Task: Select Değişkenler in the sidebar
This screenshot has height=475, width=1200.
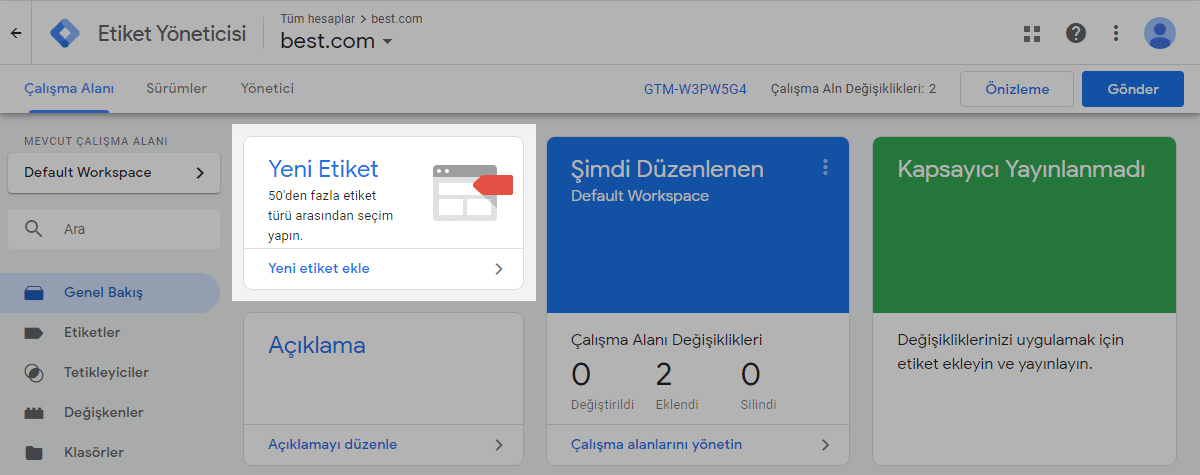Action: (x=110, y=413)
